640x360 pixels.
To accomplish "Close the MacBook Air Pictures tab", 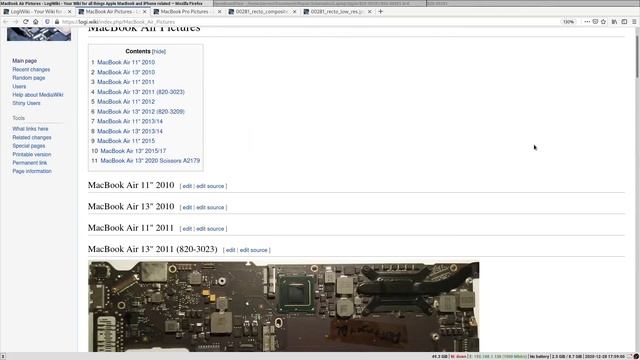I will (x=144, y=12).
